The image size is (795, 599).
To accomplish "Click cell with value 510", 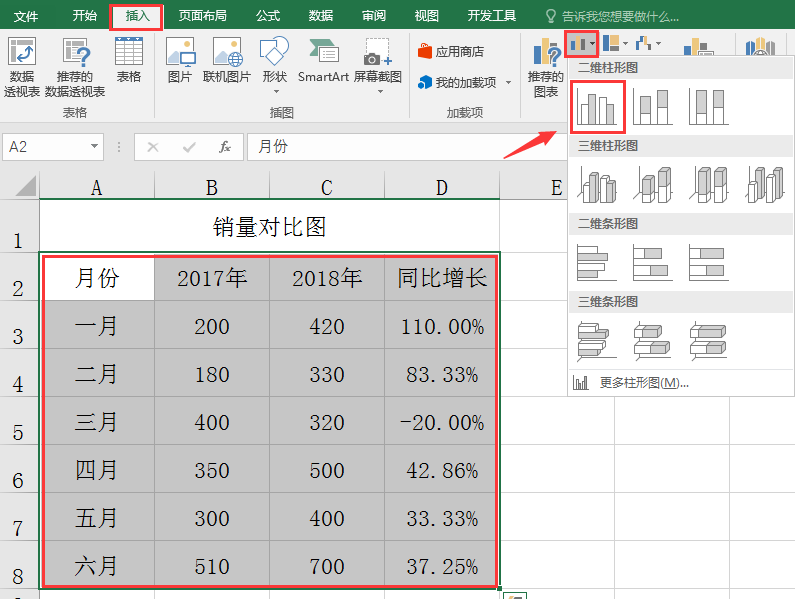I will 211,565.
